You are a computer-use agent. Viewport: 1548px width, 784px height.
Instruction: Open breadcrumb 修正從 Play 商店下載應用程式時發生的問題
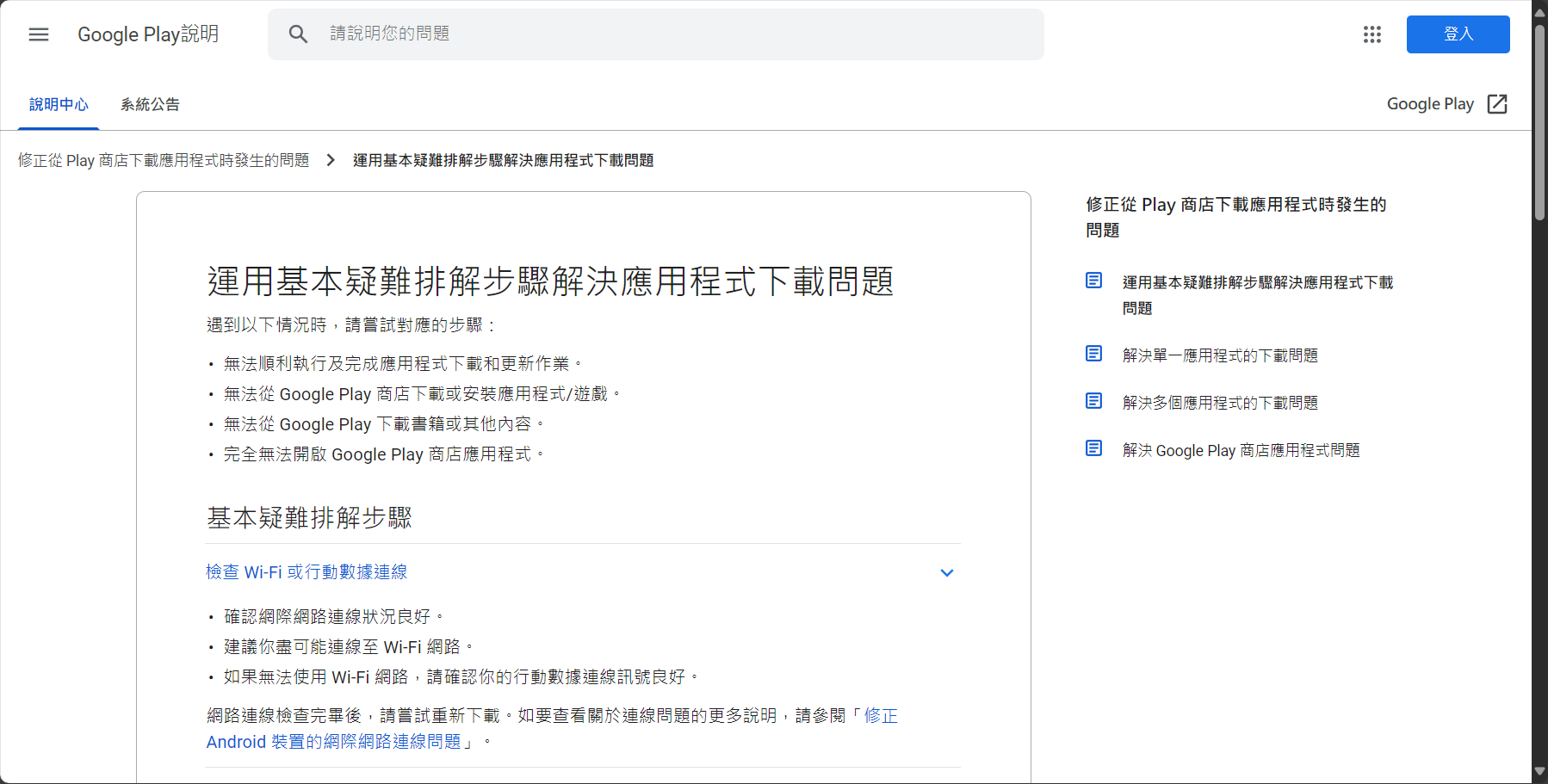[x=164, y=161]
